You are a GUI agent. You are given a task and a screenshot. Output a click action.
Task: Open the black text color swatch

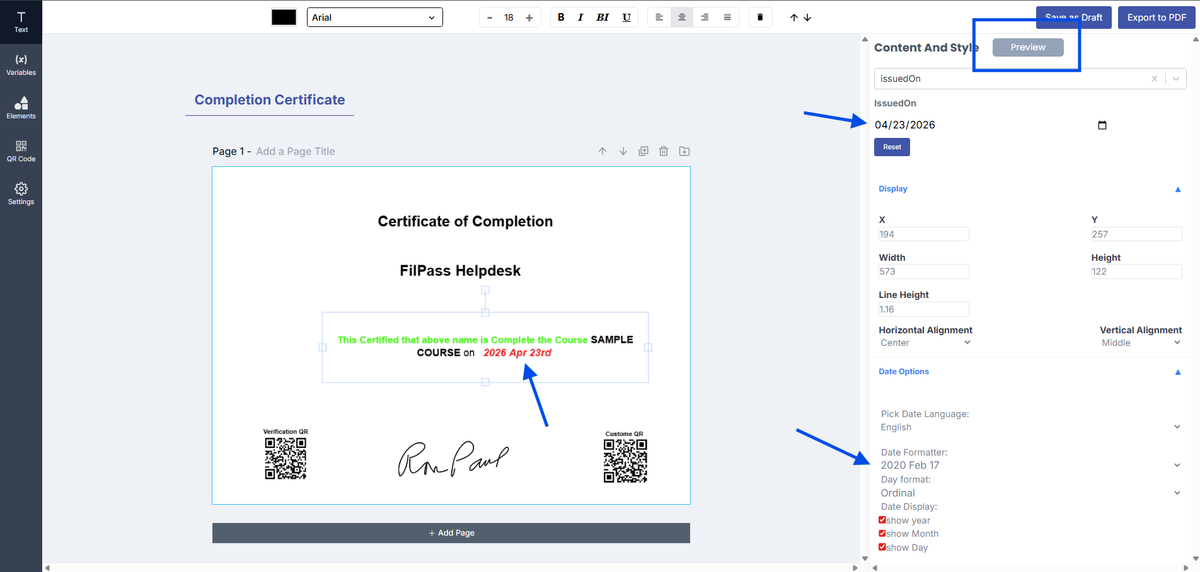[x=284, y=17]
